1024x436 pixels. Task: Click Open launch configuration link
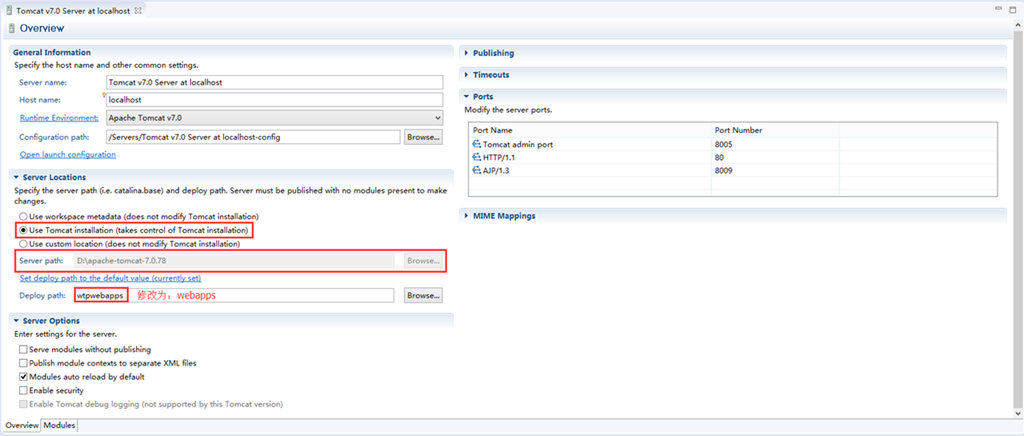[68, 155]
